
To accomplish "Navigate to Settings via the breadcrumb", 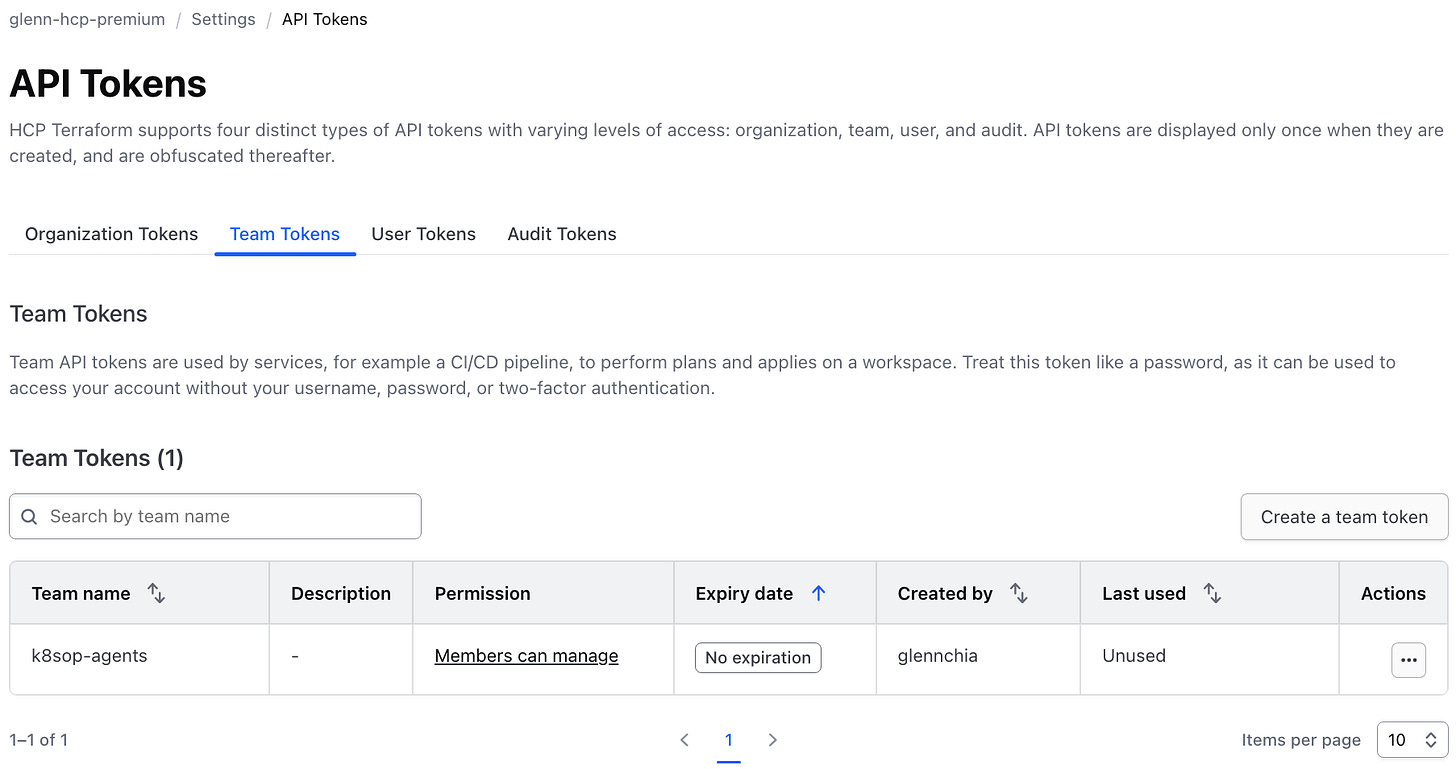I will coord(223,18).
